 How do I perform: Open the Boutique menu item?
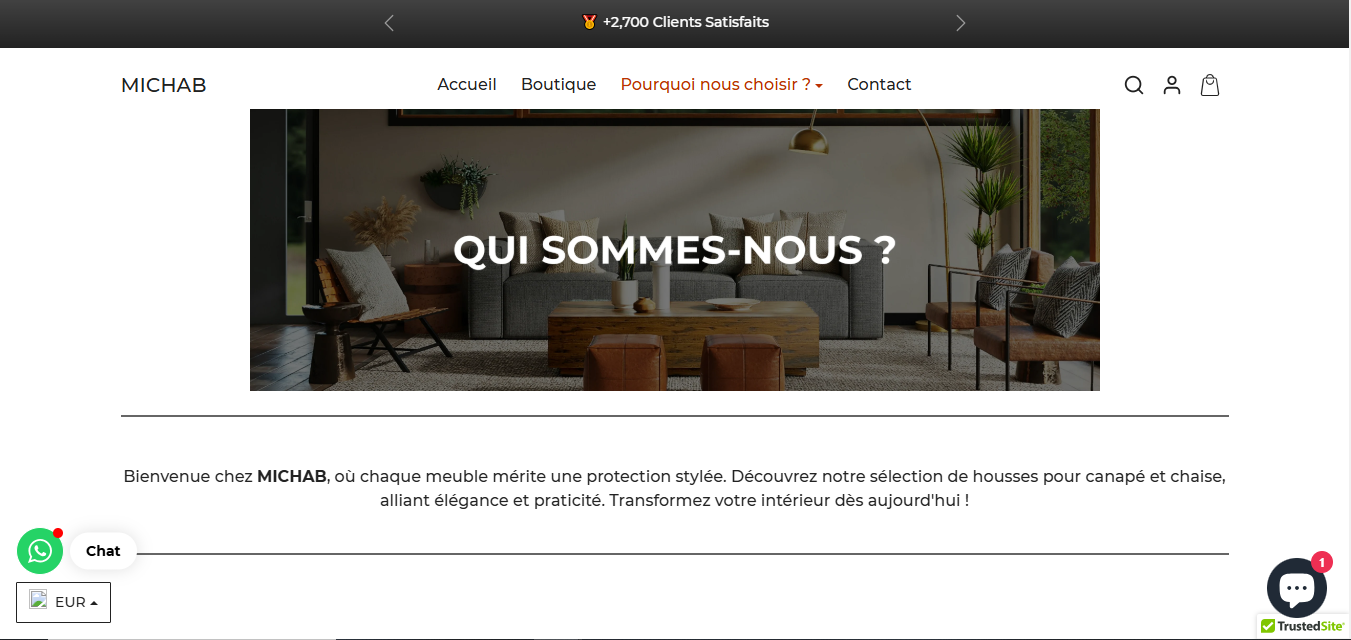558,85
